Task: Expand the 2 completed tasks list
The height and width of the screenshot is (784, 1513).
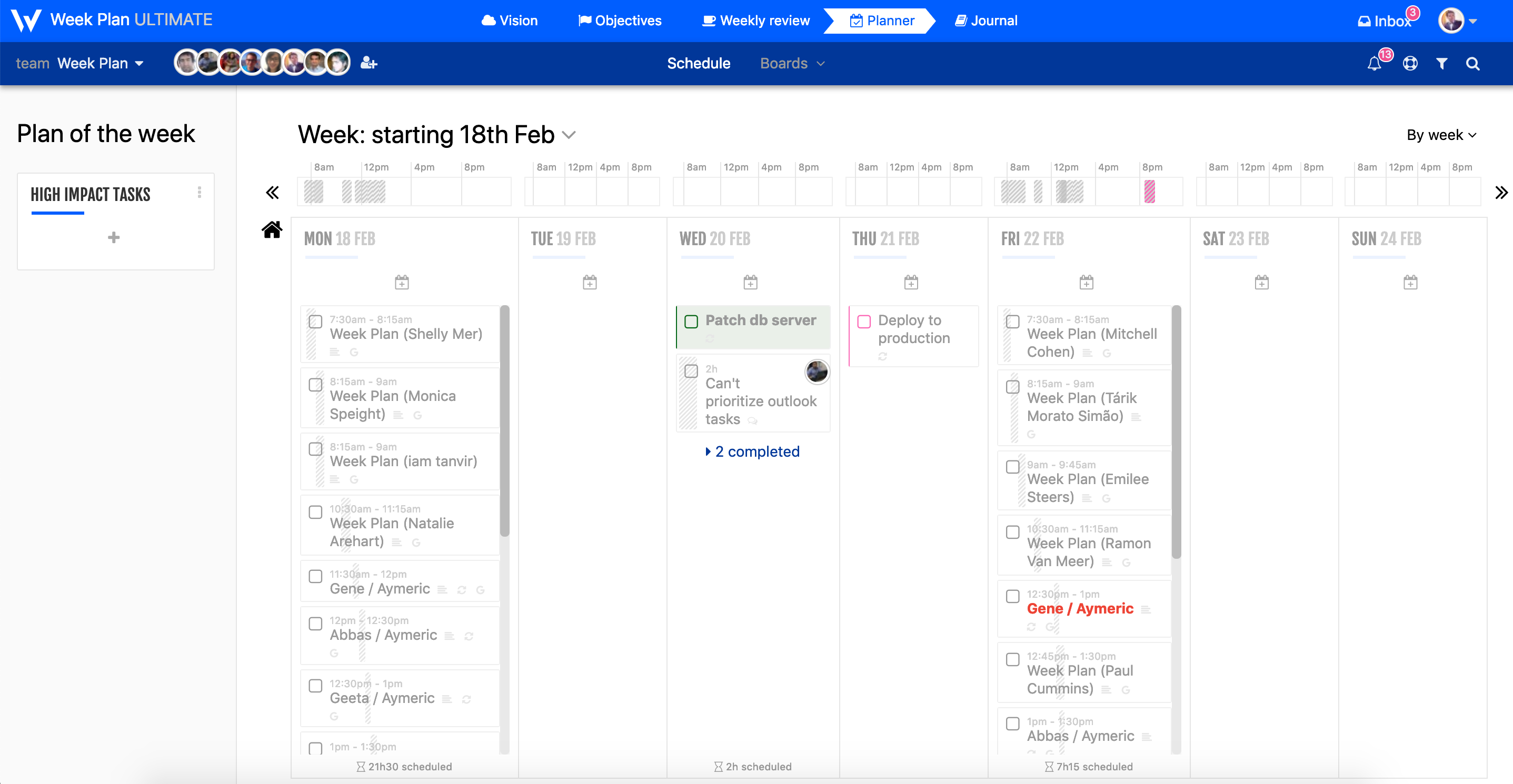Action: pos(752,451)
